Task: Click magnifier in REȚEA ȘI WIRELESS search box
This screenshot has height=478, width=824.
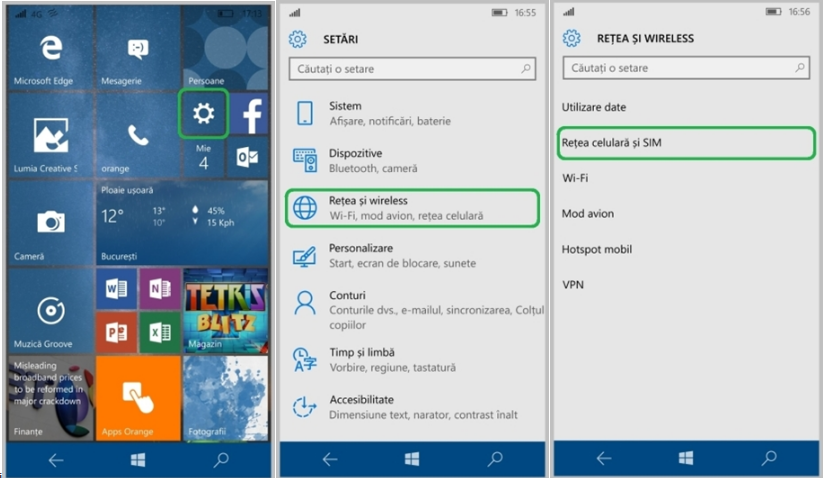Action: pos(799,67)
